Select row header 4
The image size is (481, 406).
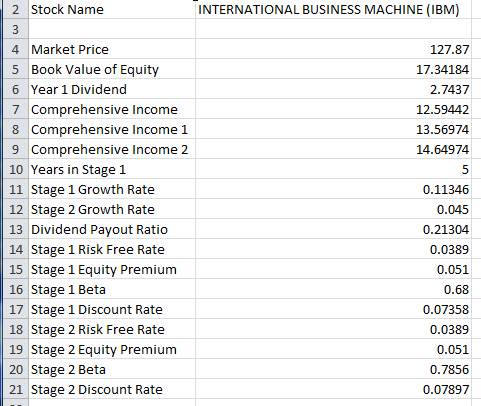(x=15, y=49)
